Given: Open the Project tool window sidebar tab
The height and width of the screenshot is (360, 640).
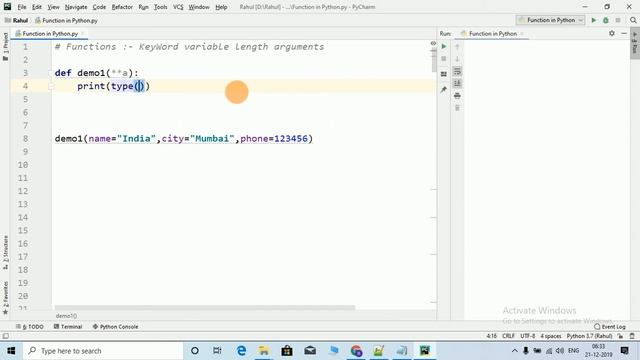Looking at the screenshot, I should (x=5, y=47).
